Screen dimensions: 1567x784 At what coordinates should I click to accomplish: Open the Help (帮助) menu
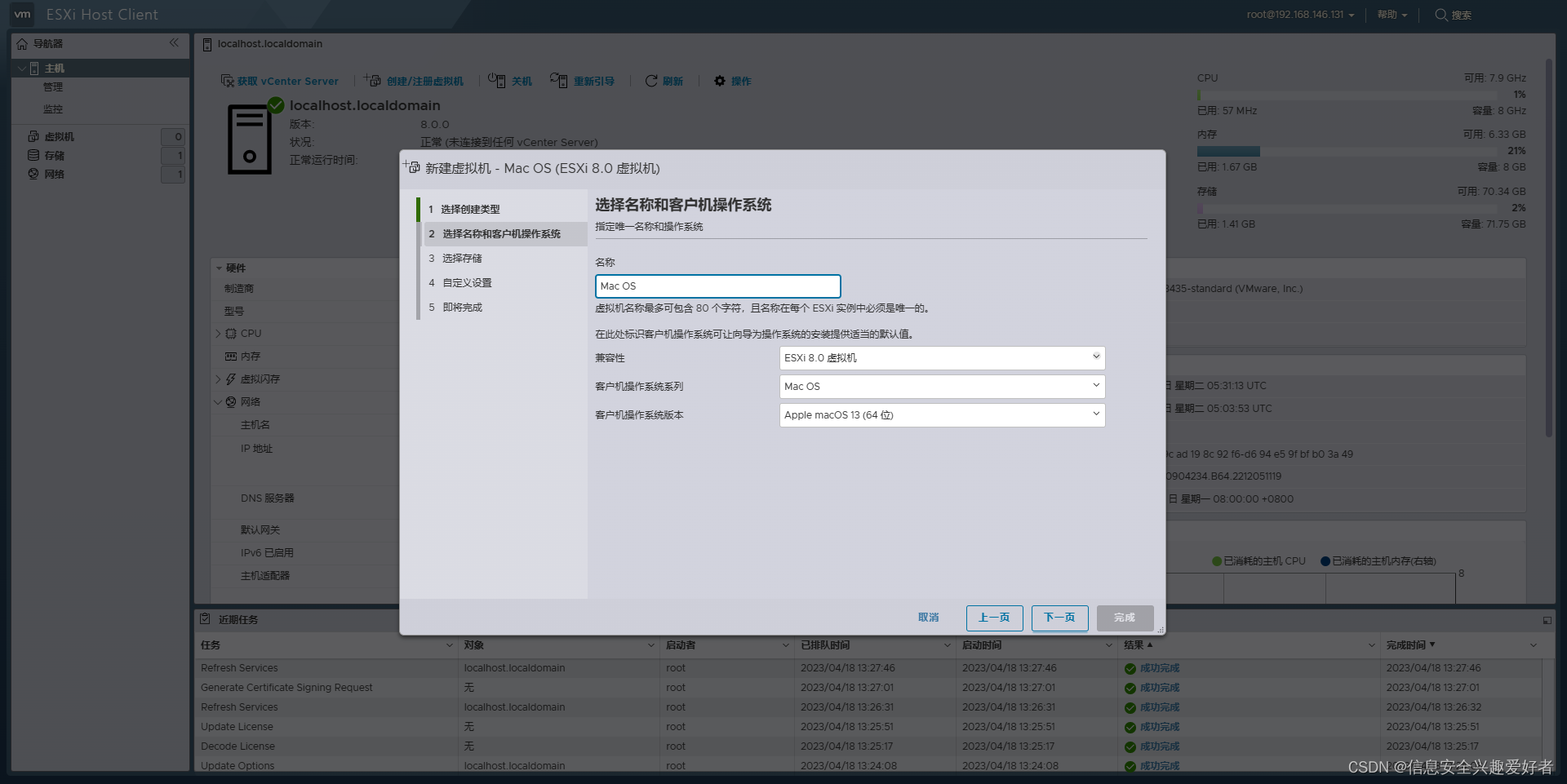point(1392,15)
